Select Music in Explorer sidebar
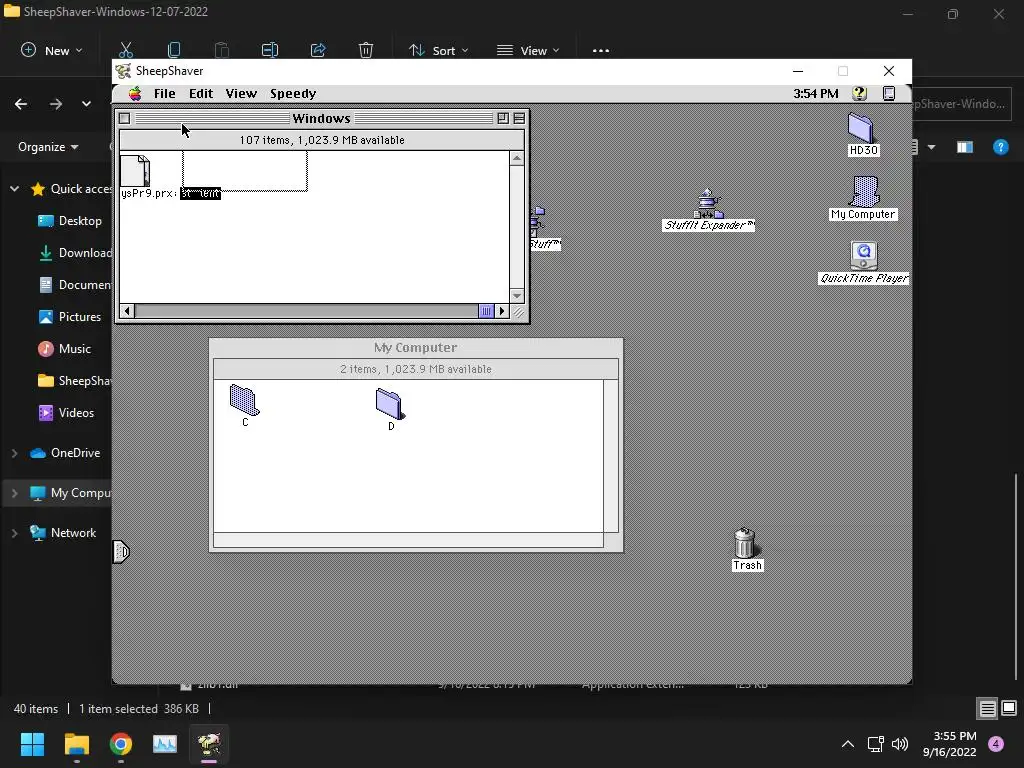The height and width of the screenshot is (768, 1024). (x=65, y=349)
